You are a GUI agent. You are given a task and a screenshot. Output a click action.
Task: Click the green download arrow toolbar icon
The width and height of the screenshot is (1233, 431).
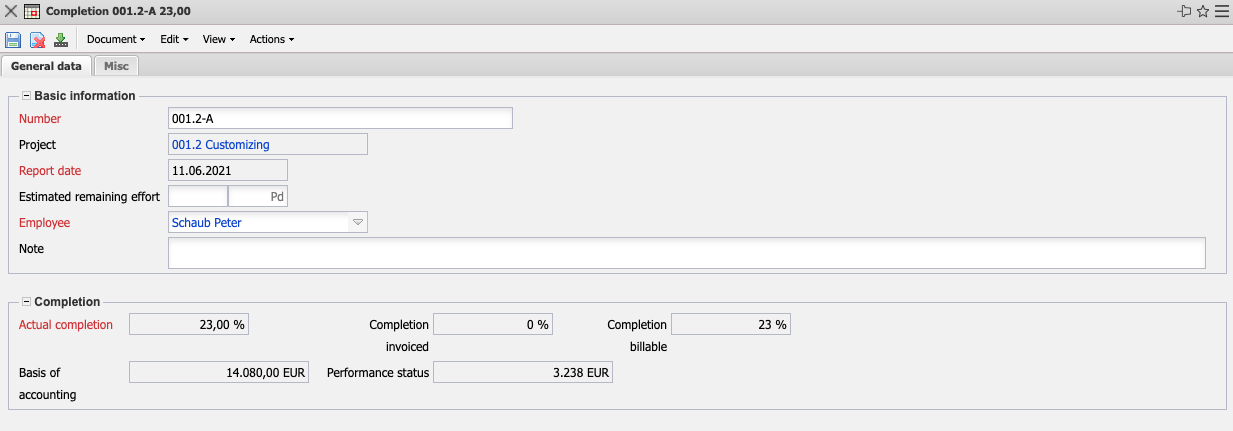[x=60, y=40]
